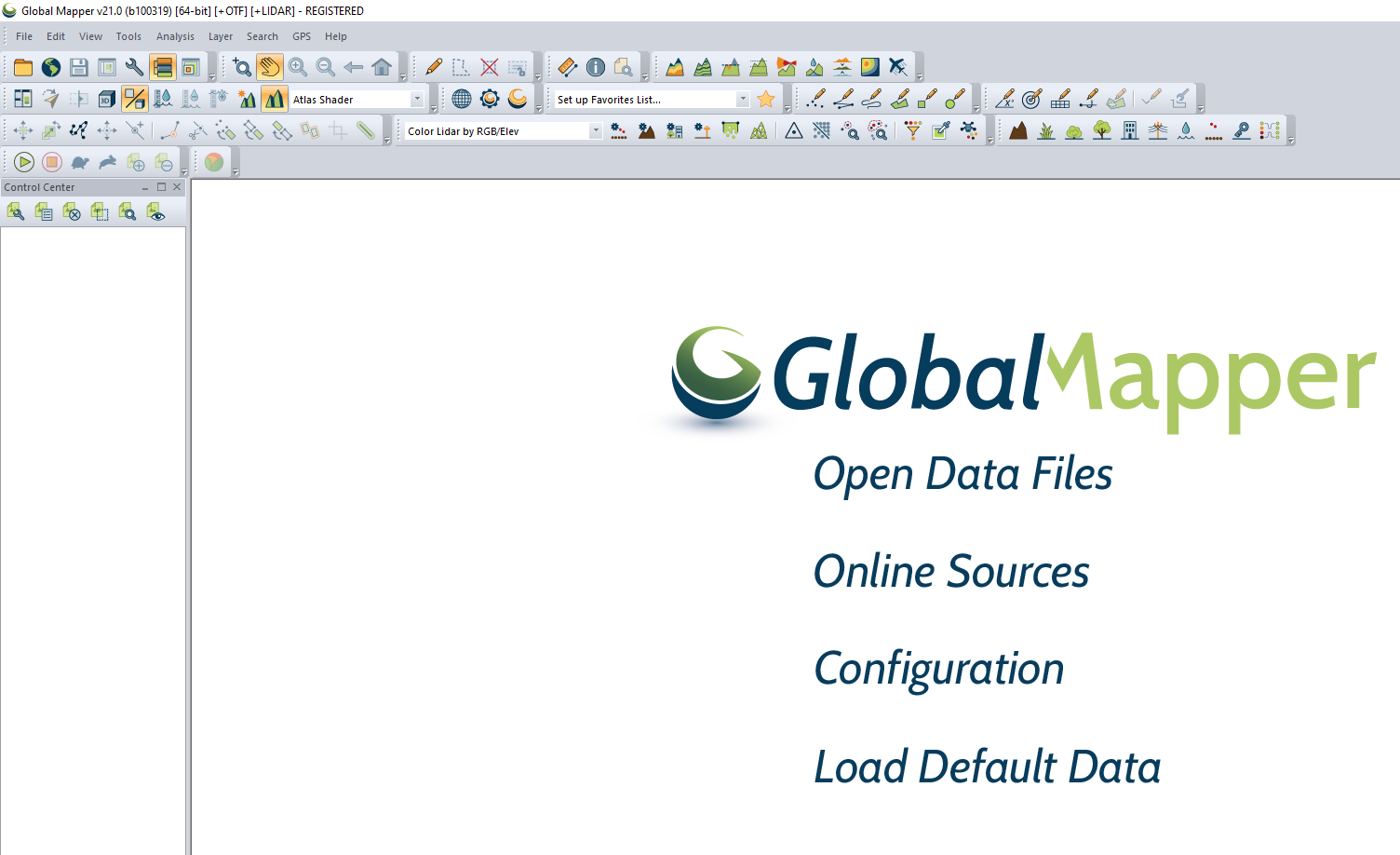The height and width of the screenshot is (855, 1400).
Task: Click the Home full view icon
Action: [382, 67]
